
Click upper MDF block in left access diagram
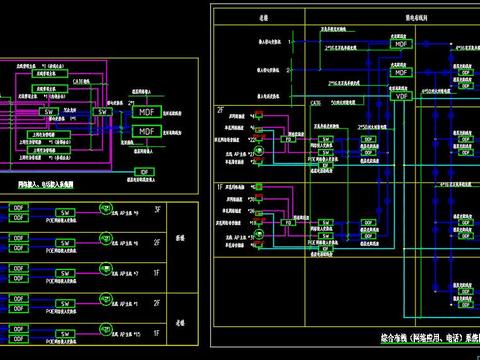tap(147, 112)
